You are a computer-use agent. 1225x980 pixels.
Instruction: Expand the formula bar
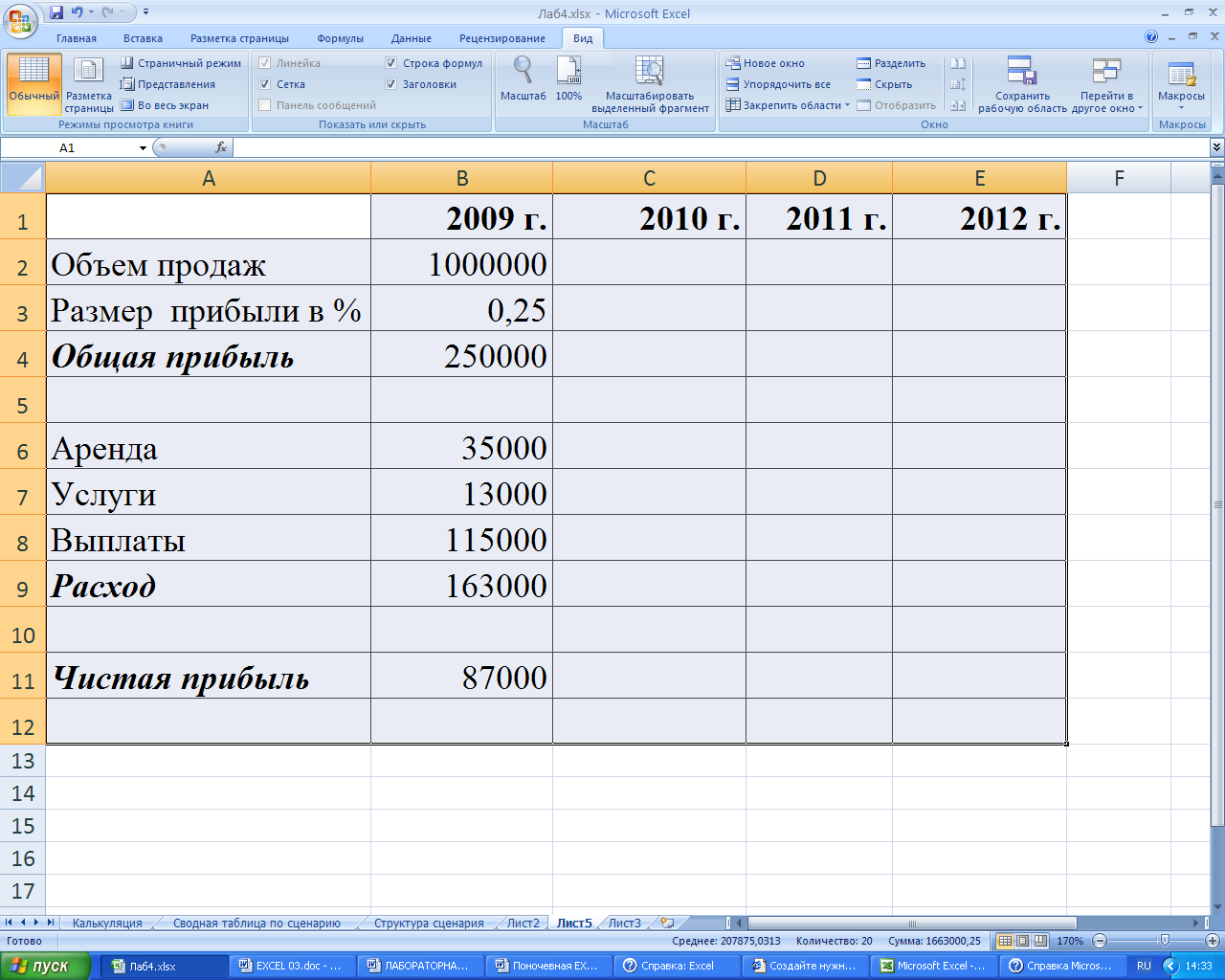(1216, 147)
